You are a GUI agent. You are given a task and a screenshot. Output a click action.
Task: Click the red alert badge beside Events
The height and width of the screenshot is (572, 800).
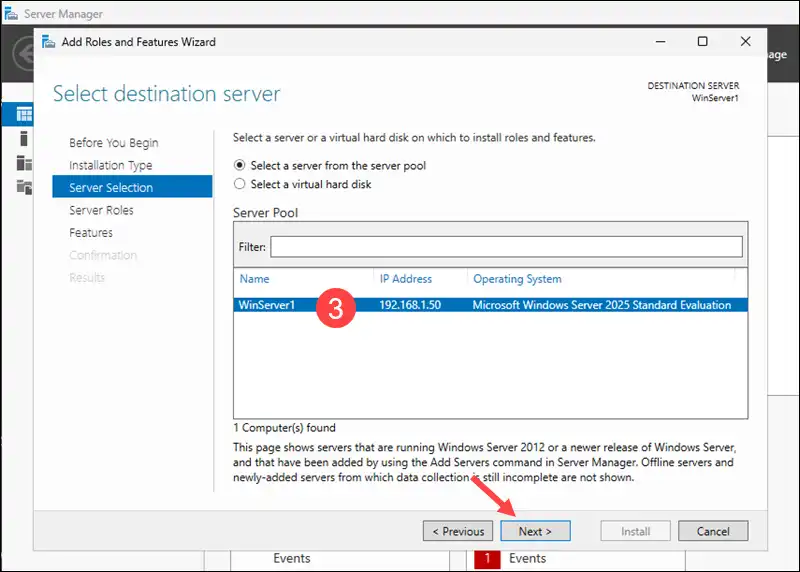tap(487, 558)
